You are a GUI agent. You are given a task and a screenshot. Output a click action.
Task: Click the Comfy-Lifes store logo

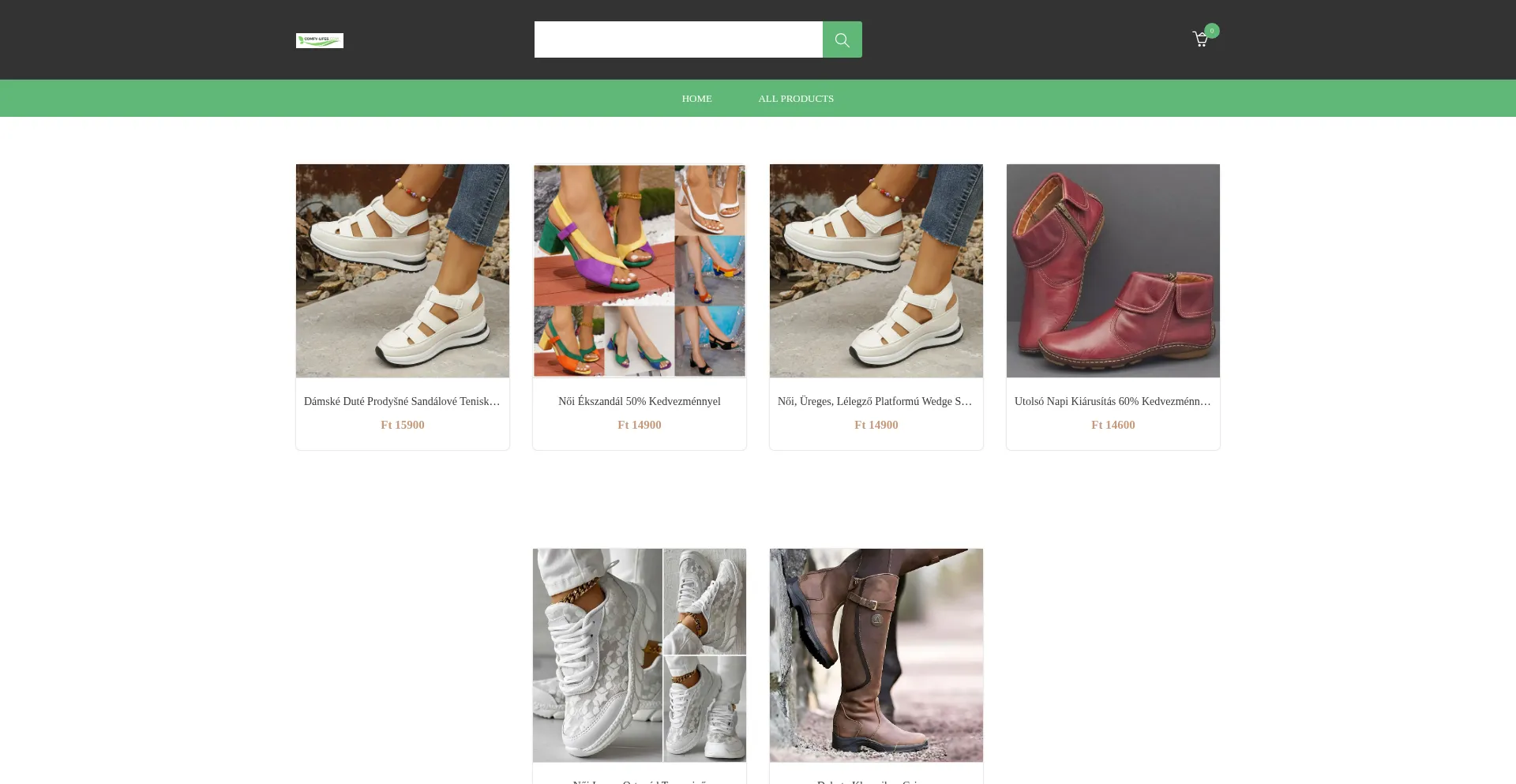coord(319,40)
